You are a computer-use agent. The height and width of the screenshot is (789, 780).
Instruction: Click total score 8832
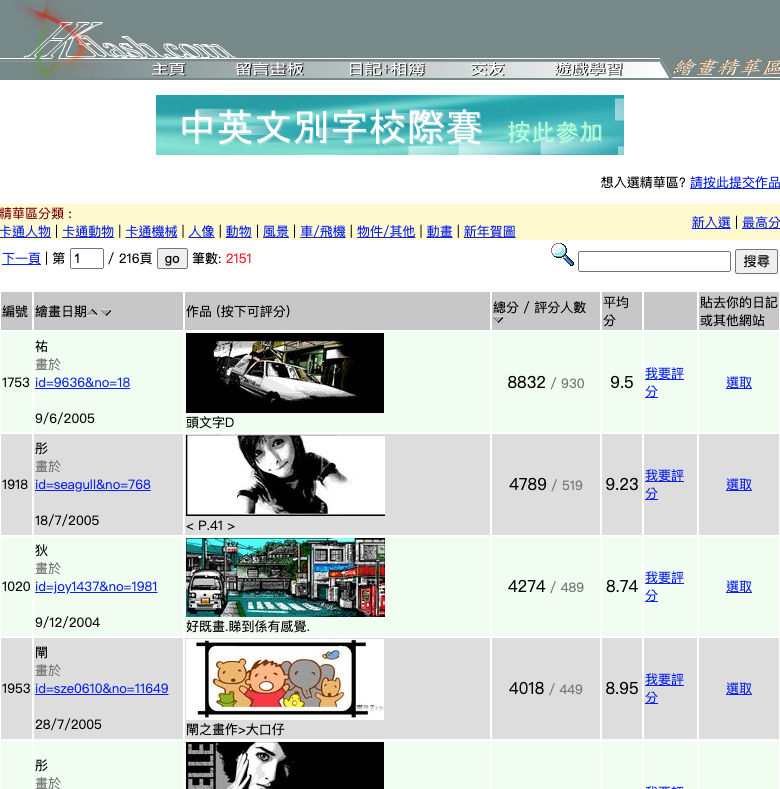[x=526, y=382]
